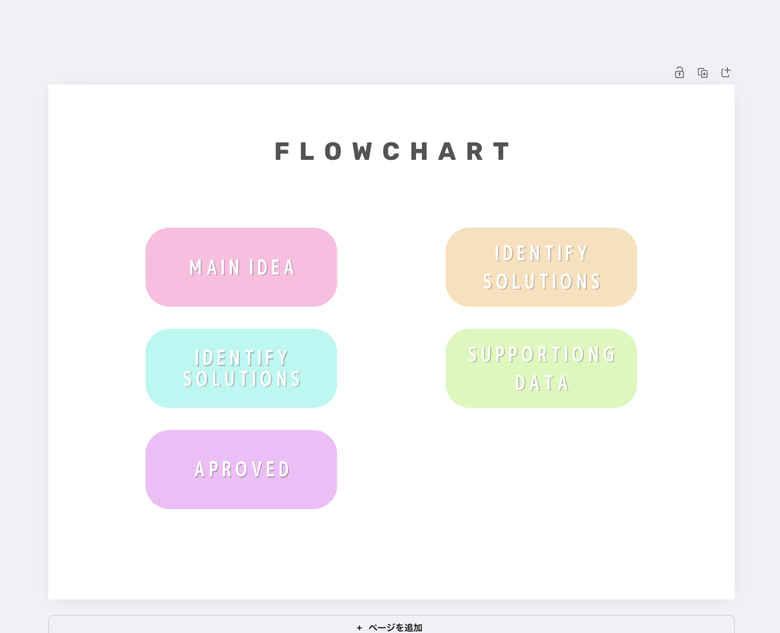Viewport: 780px width, 633px height.
Task: Click the ページを追加 add page button
Action: (x=391, y=625)
